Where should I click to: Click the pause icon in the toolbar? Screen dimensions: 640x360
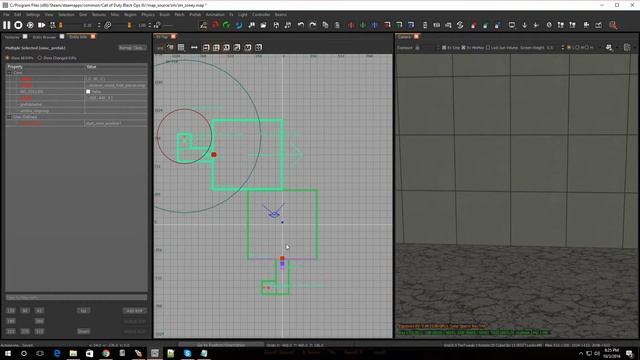7,25
